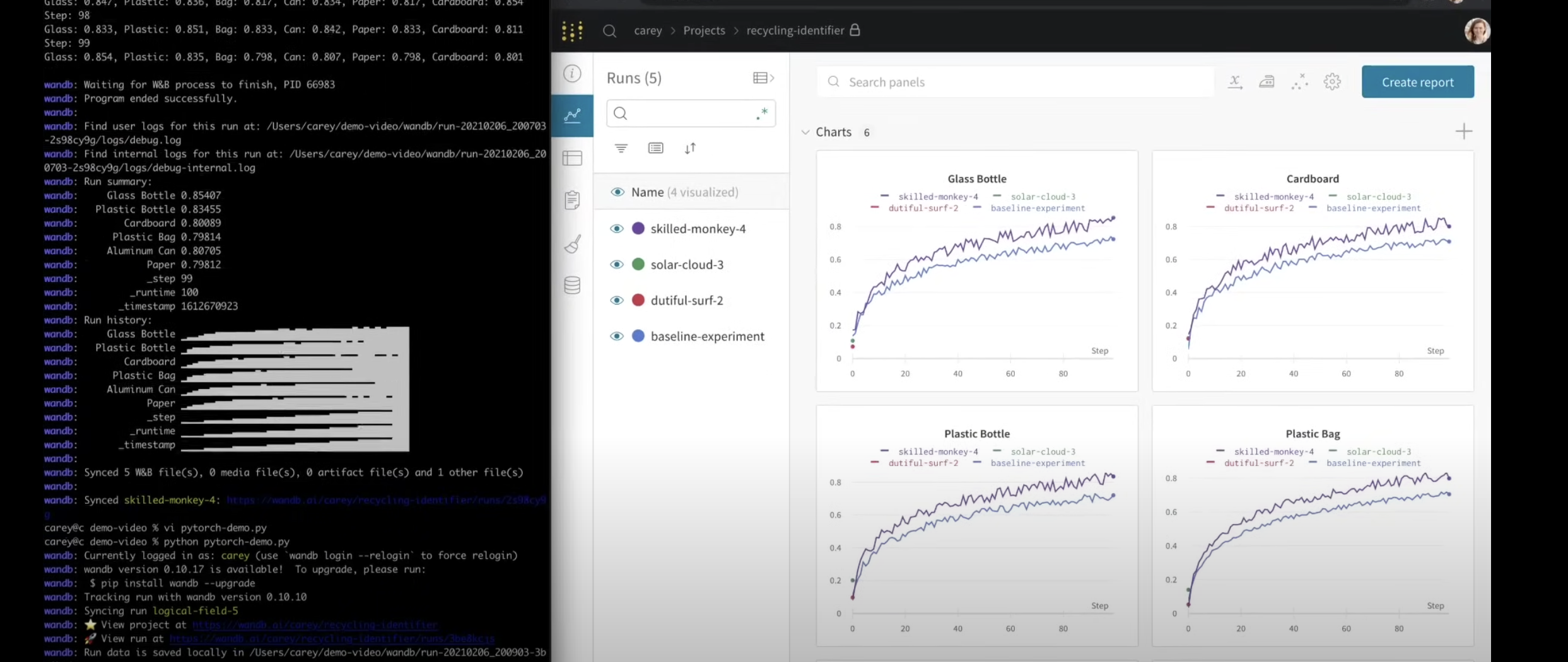This screenshot has width=1568, height=662.
Task: Click the private project lock icon
Action: point(855,30)
